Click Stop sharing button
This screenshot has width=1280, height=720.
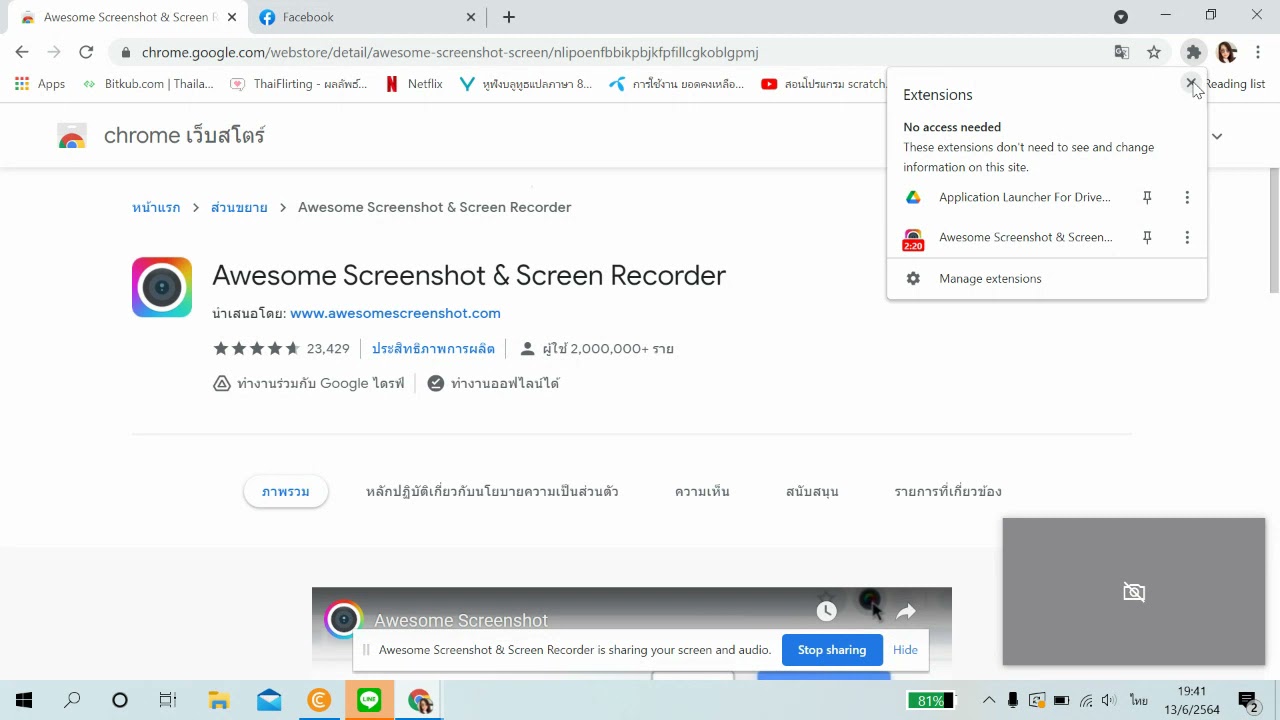tap(832, 650)
